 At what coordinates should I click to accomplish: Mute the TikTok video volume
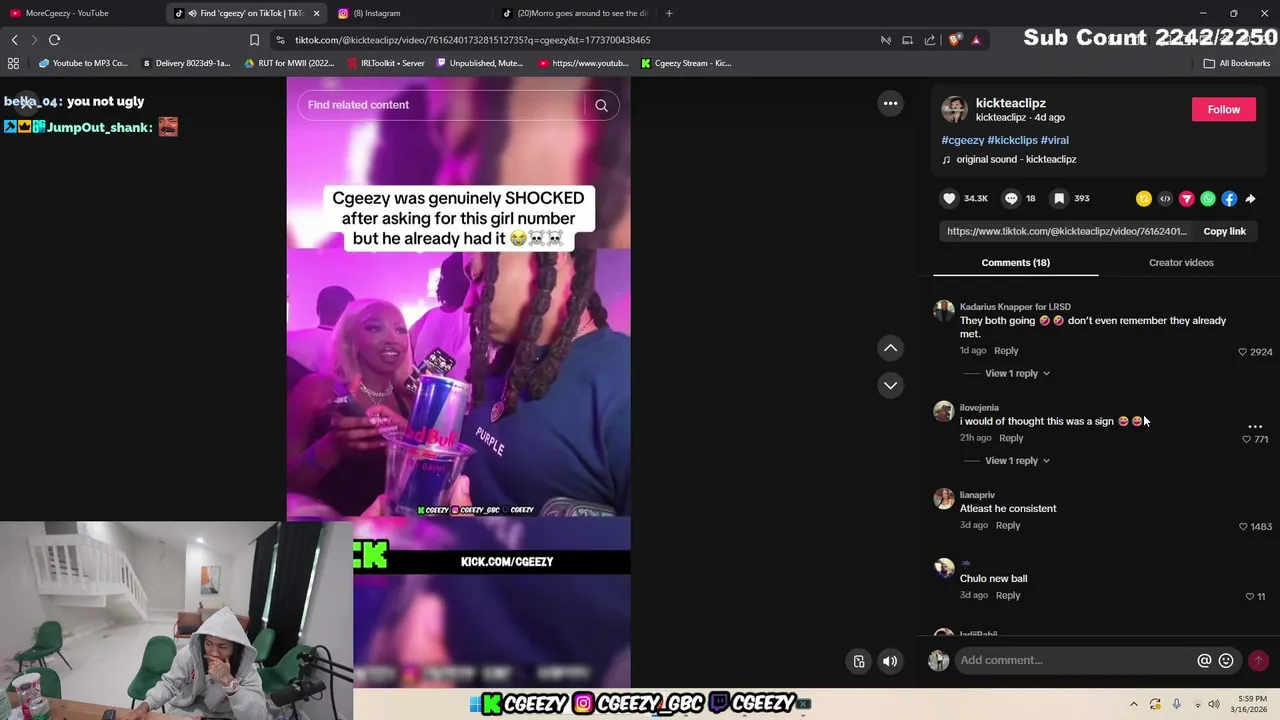pyautogui.click(x=889, y=661)
